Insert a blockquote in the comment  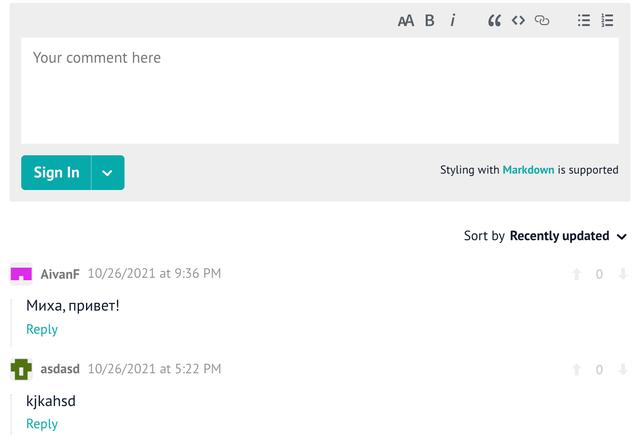point(494,20)
